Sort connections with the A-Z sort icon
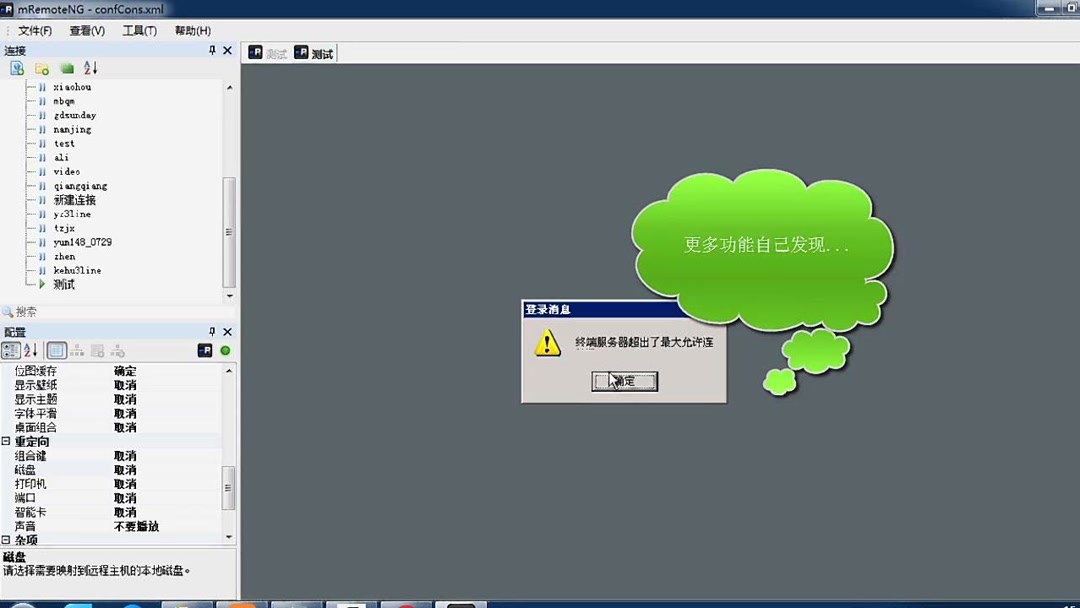The image size is (1080, 608). [90, 67]
